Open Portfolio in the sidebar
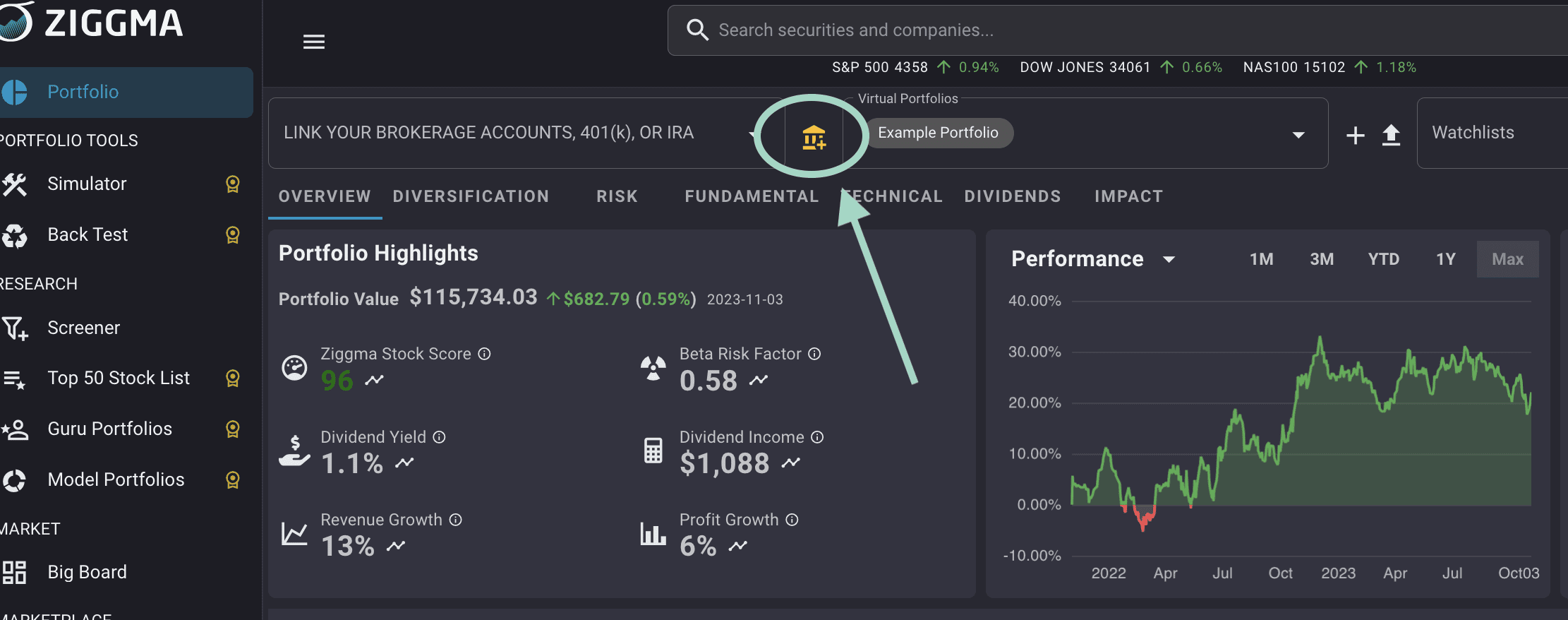Viewport: 1568px width, 620px height. pos(126,92)
